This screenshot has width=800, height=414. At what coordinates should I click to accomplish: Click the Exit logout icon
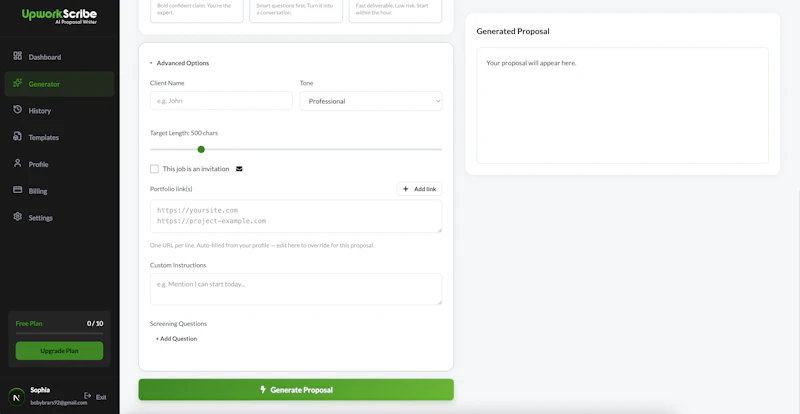[x=87, y=396]
